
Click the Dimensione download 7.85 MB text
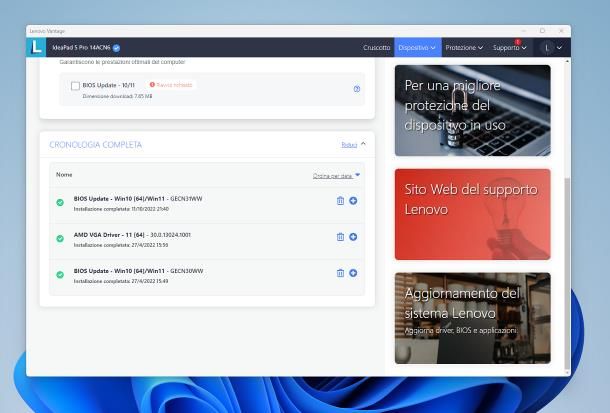[x=117, y=96]
